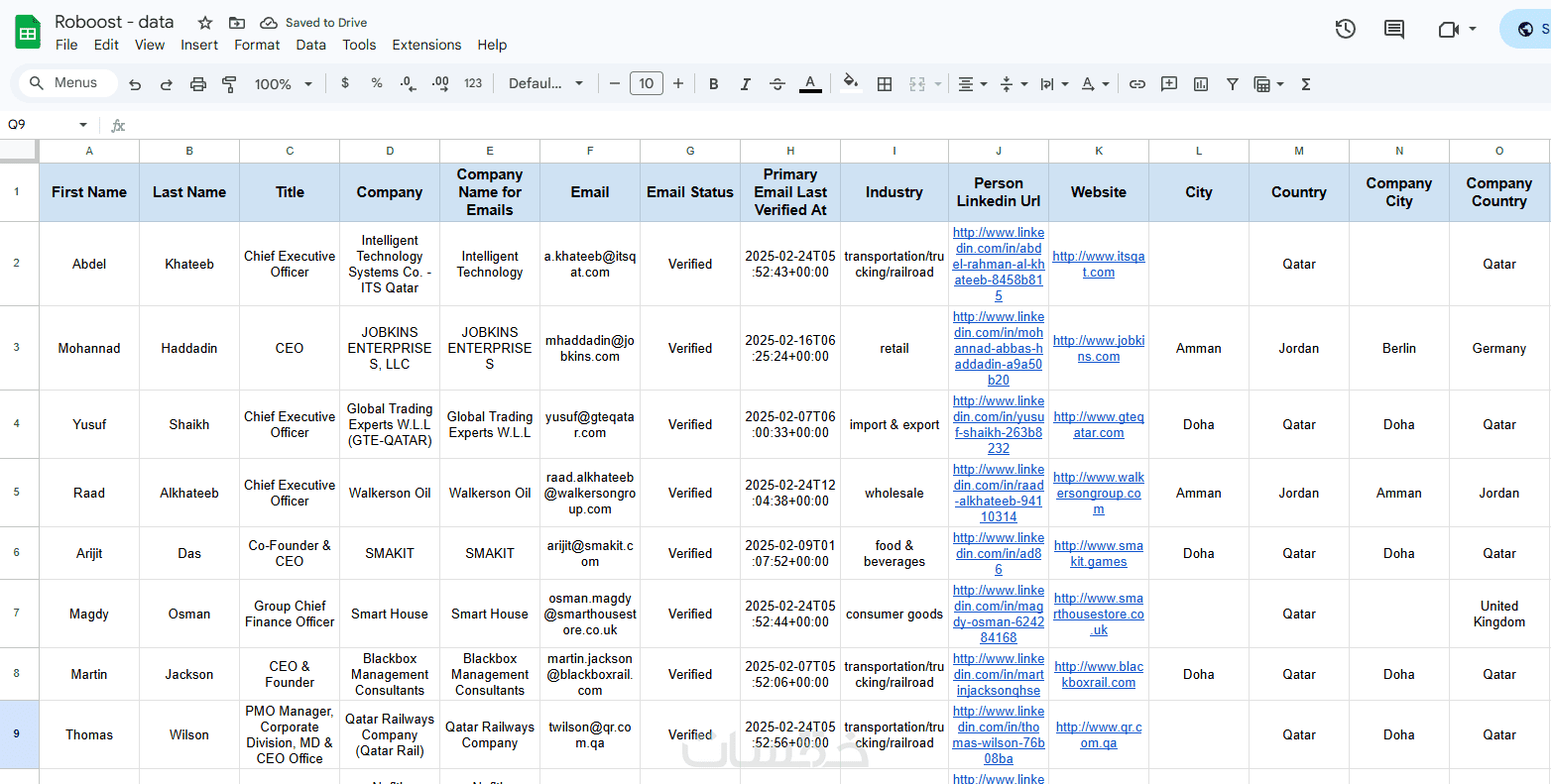Image resolution: width=1551 pixels, height=784 pixels.
Task: Open the Format menu
Action: pos(257,45)
